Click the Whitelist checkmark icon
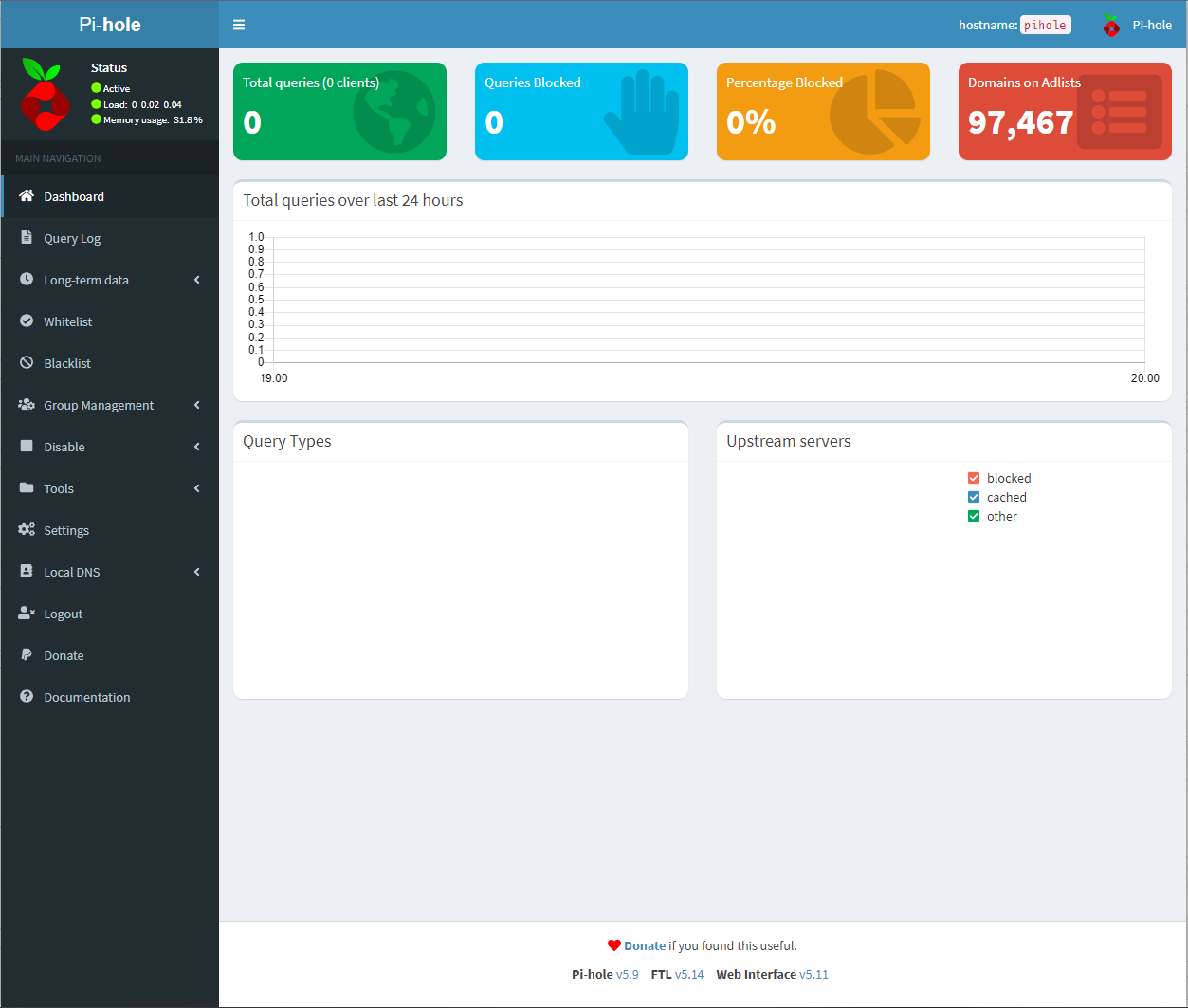Viewport: 1188px width, 1008px height. click(x=27, y=321)
